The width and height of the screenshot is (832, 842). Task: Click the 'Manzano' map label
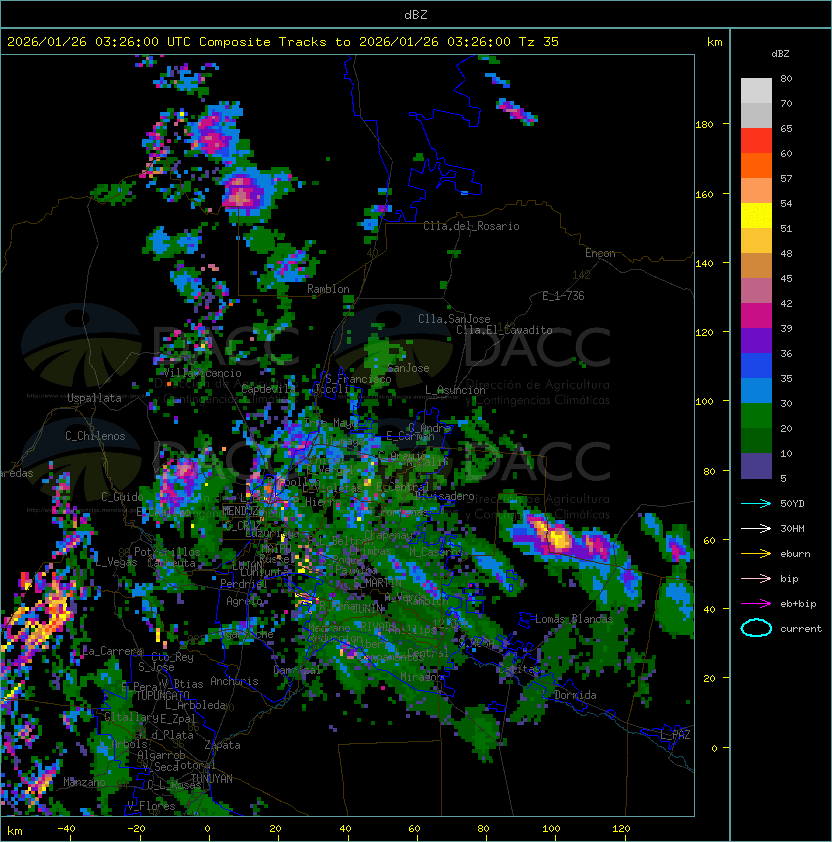84,782
